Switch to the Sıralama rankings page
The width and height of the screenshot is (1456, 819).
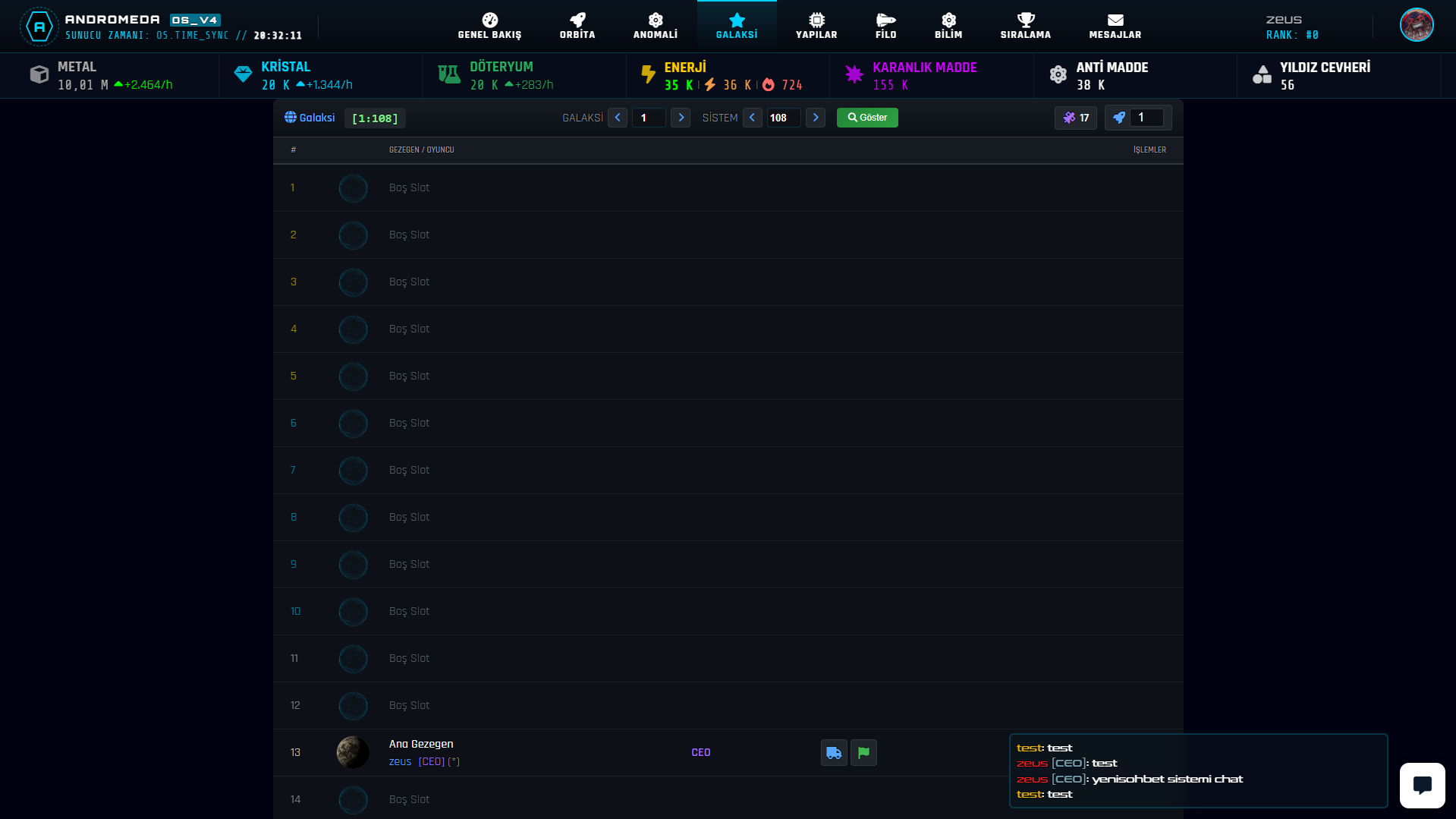[x=1025, y=26]
